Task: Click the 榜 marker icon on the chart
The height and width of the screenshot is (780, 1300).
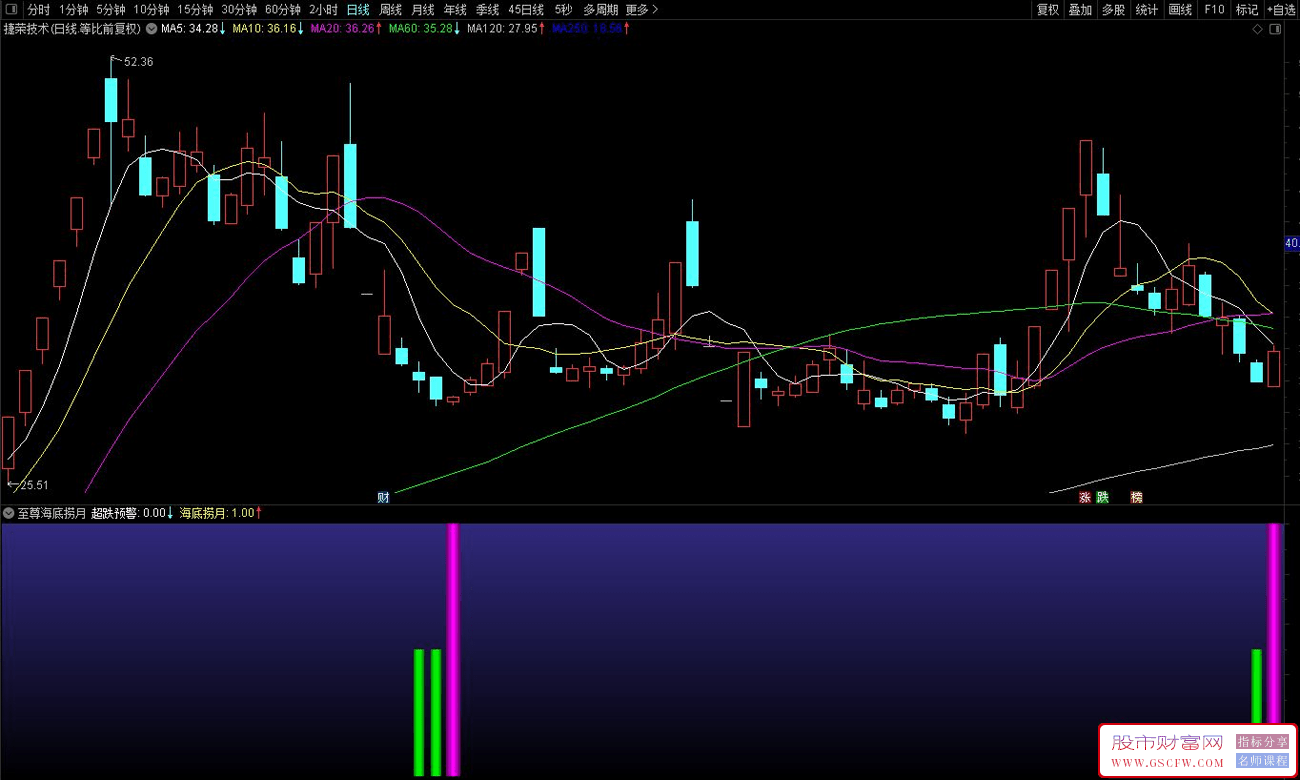Action: pos(1136,497)
